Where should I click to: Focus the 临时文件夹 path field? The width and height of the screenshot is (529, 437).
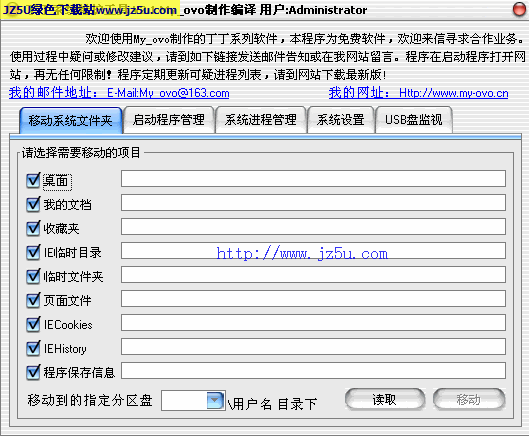point(313,275)
